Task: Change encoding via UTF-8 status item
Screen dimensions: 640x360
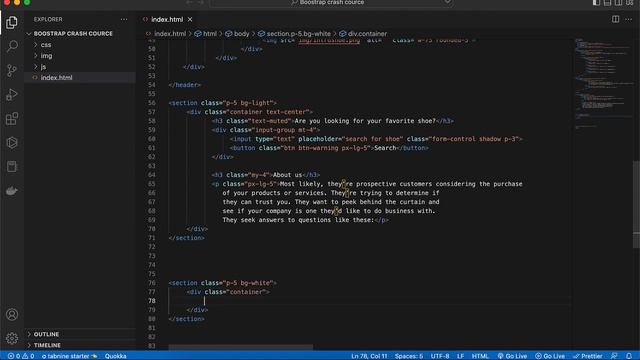Action: [x=440, y=356]
